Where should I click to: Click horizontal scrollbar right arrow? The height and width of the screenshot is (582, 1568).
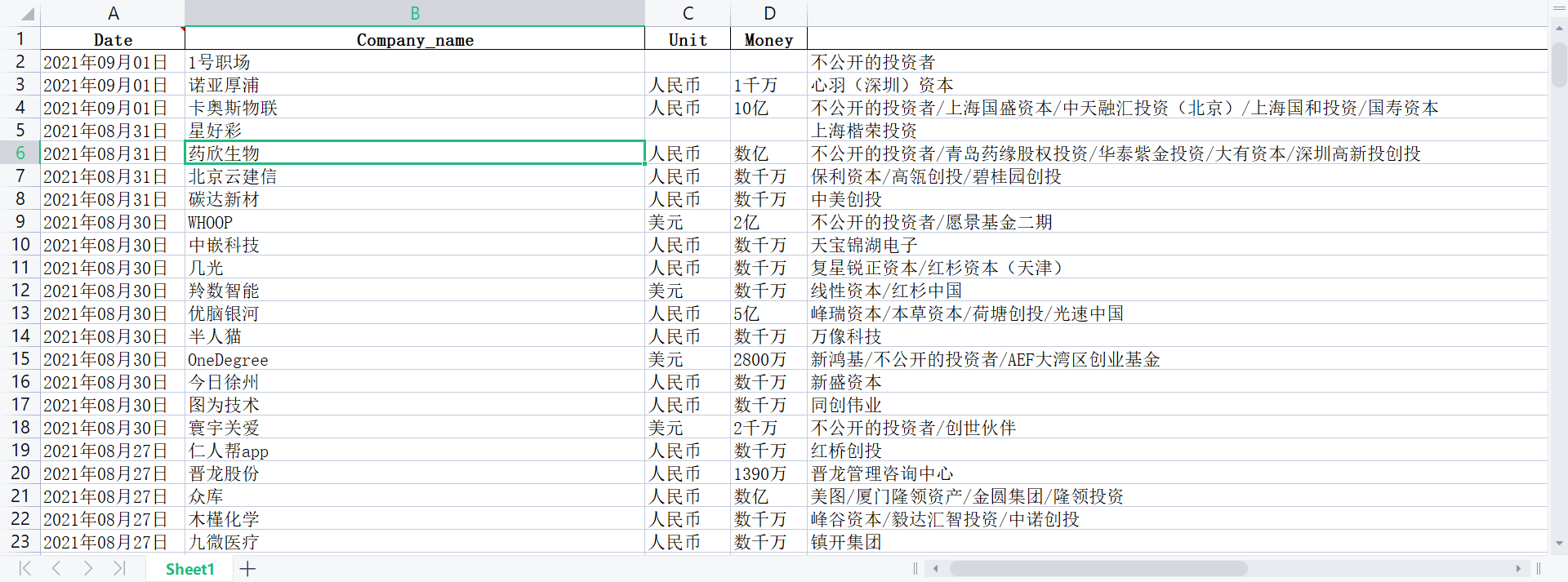pyautogui.click(x=1518, y=569)
